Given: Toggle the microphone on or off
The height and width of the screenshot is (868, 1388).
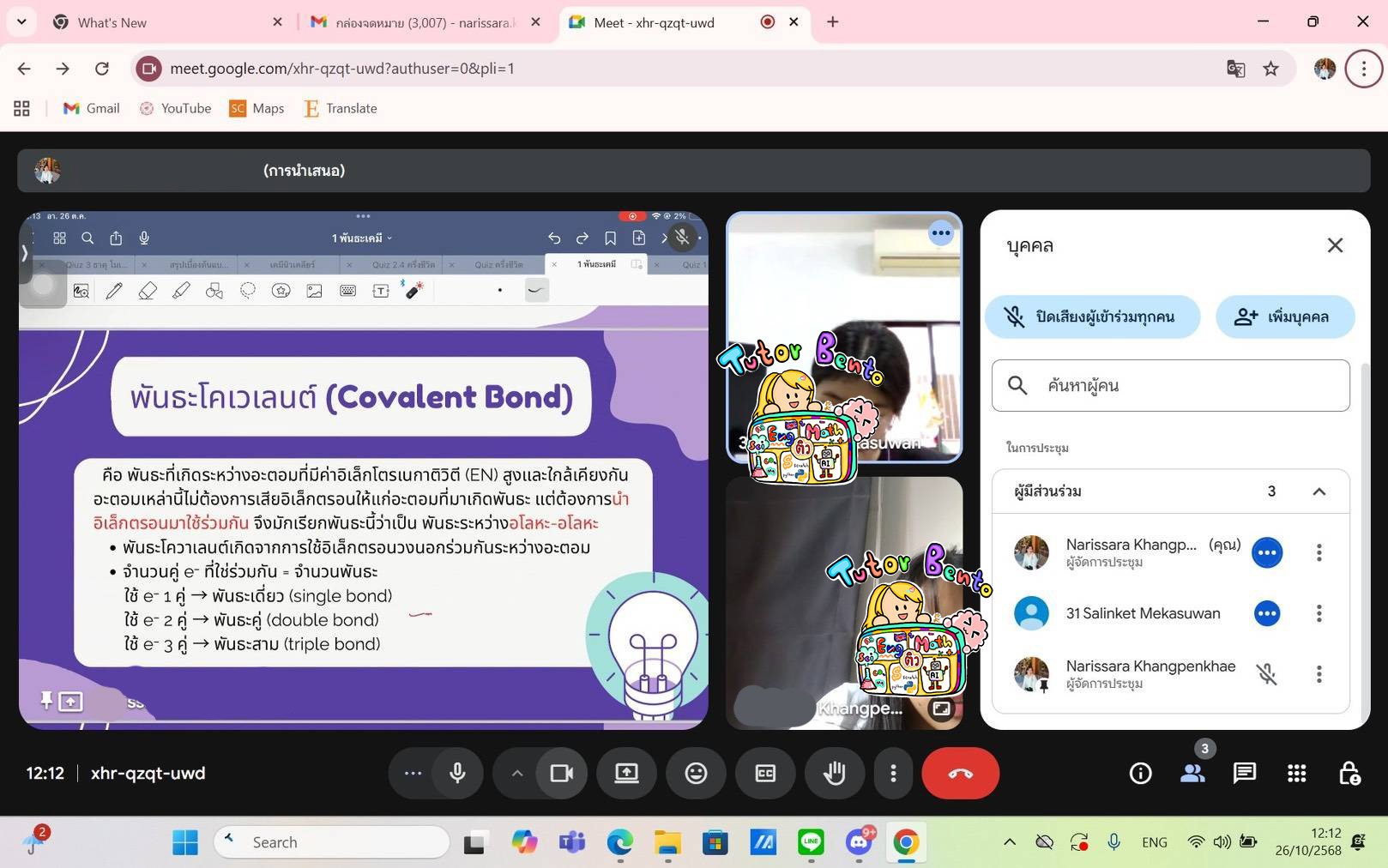Looking at the screenshot, I should pyautogui.click(x=457, y=774).
